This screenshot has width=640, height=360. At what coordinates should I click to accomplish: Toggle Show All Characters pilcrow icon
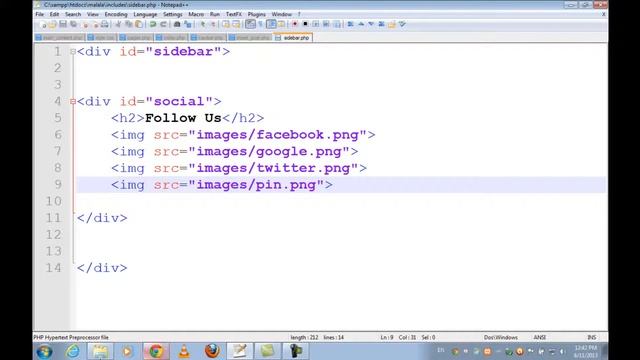coord(260,24)
